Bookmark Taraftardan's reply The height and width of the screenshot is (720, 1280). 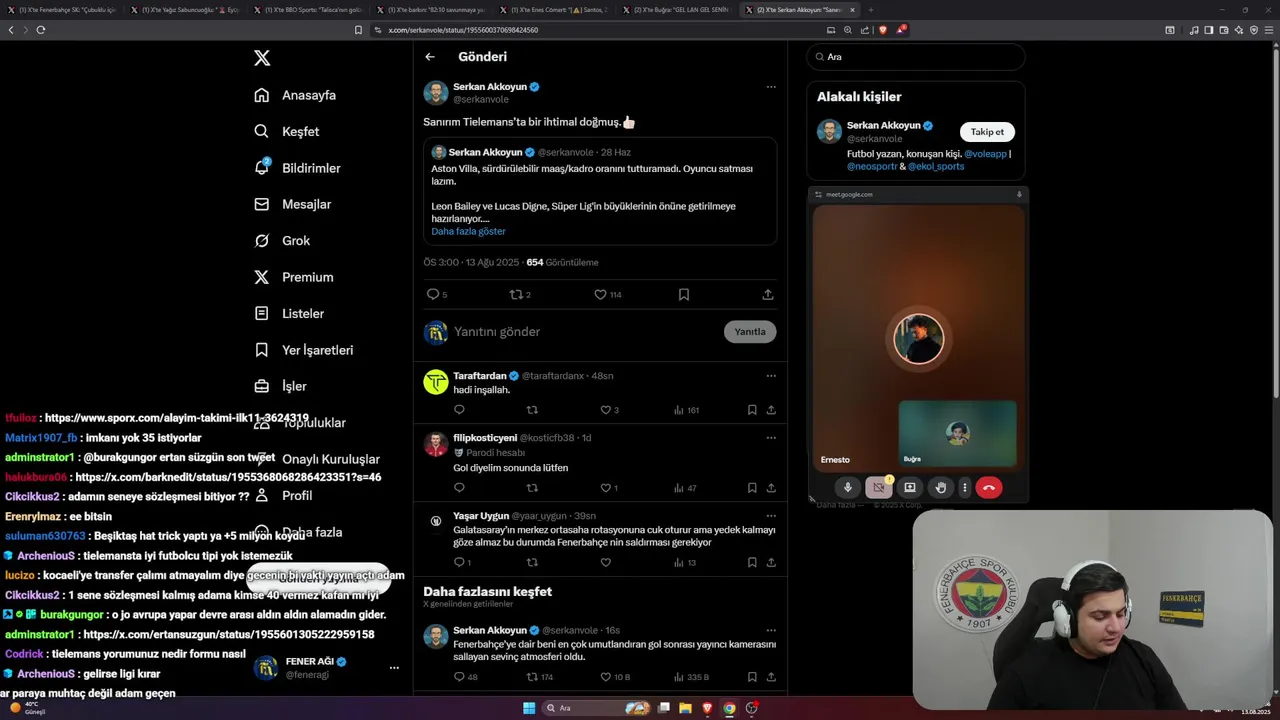(x=752, y=410)
